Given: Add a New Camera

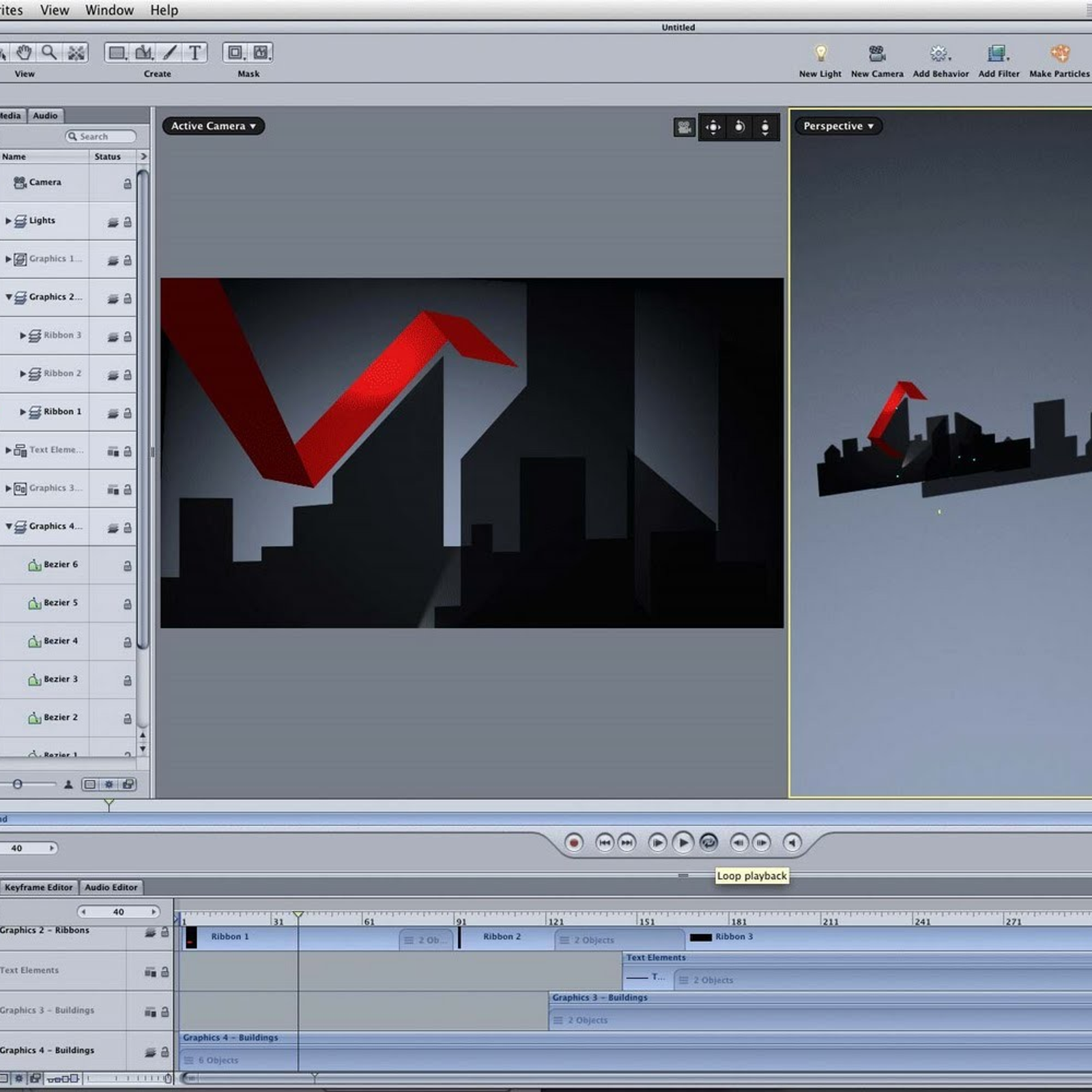Looking at the screenshot, I should pos(877,53).
